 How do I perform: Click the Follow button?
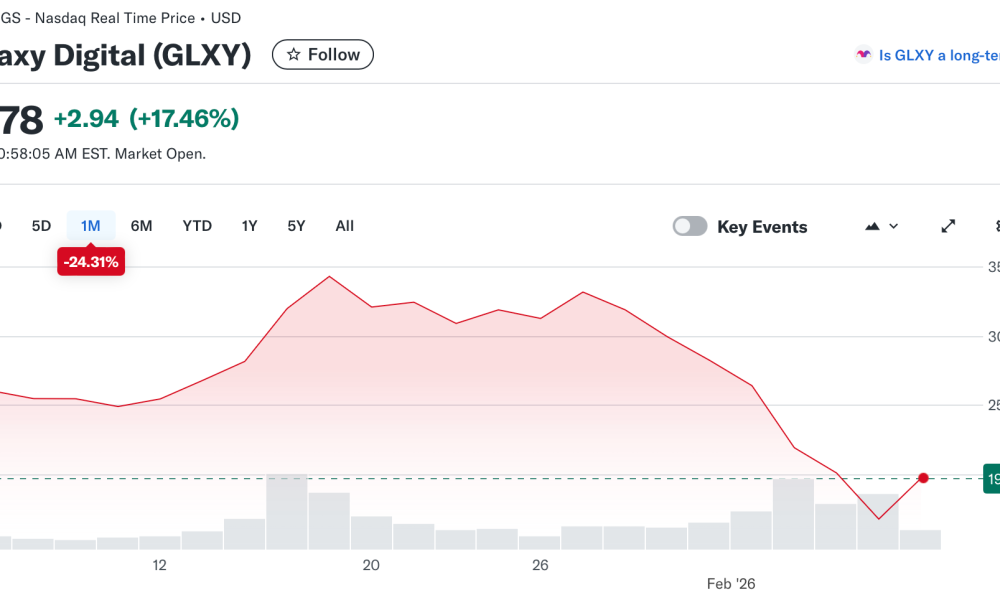pyautogui.click(x=322, y=54)
